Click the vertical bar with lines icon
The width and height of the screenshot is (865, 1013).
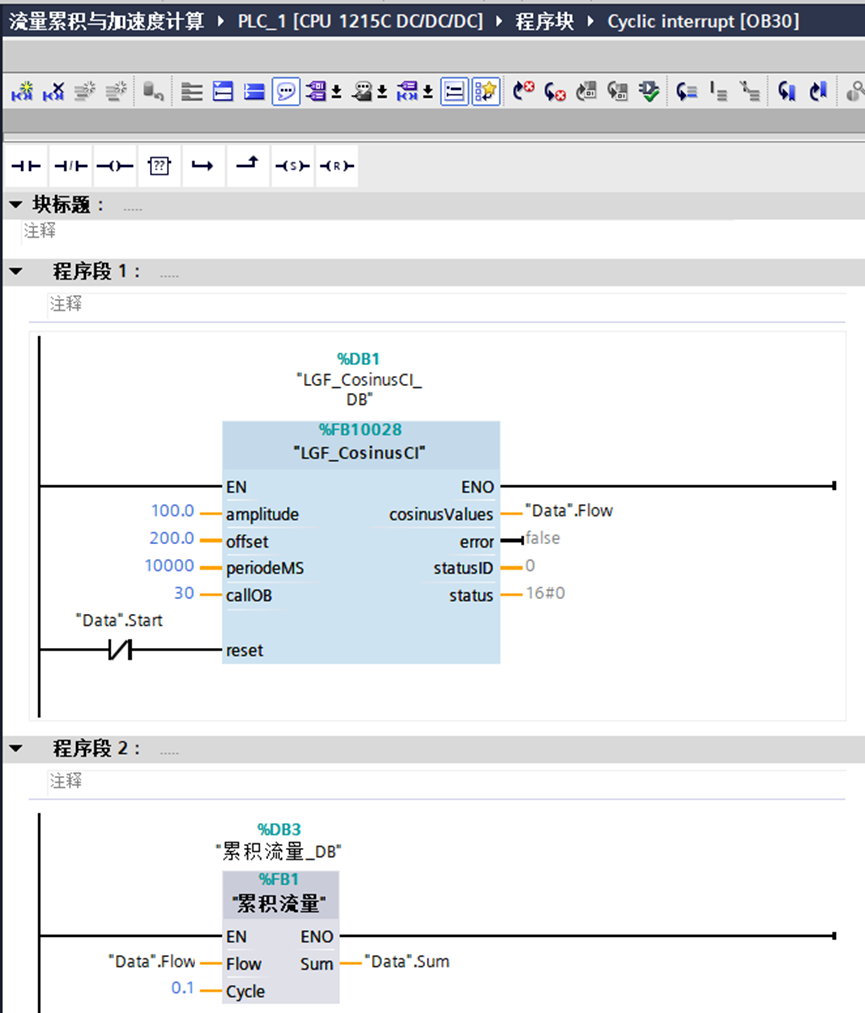(x=718, y=92)
